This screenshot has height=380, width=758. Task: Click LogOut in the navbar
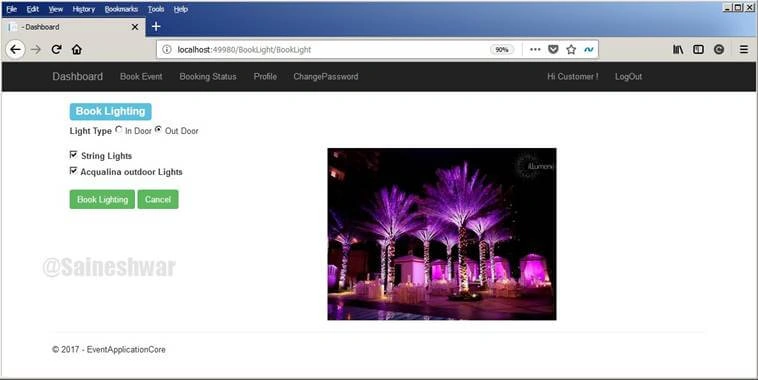click(x=628, y=76)
